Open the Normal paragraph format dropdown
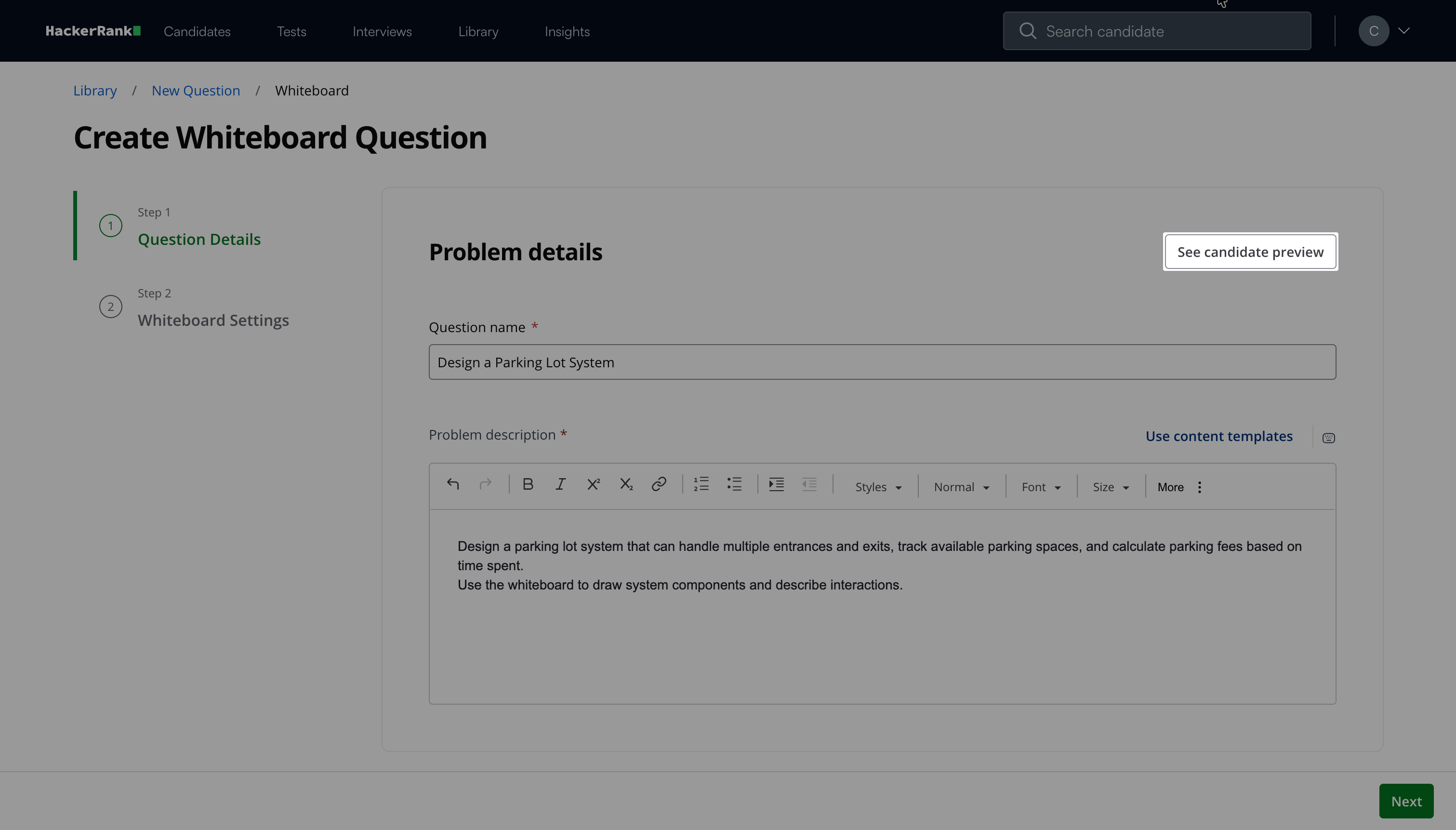The height and width of the screenshot is (830, 1456). [961, 487]
